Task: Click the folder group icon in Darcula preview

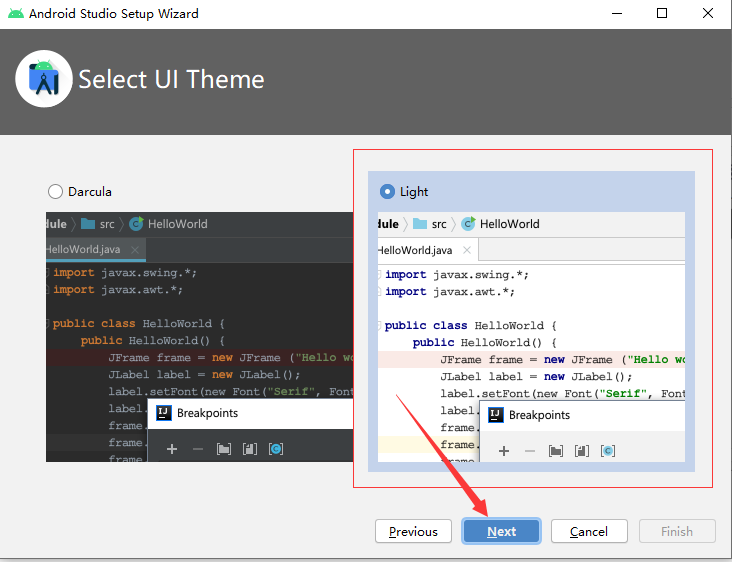Action: point(224,449)
